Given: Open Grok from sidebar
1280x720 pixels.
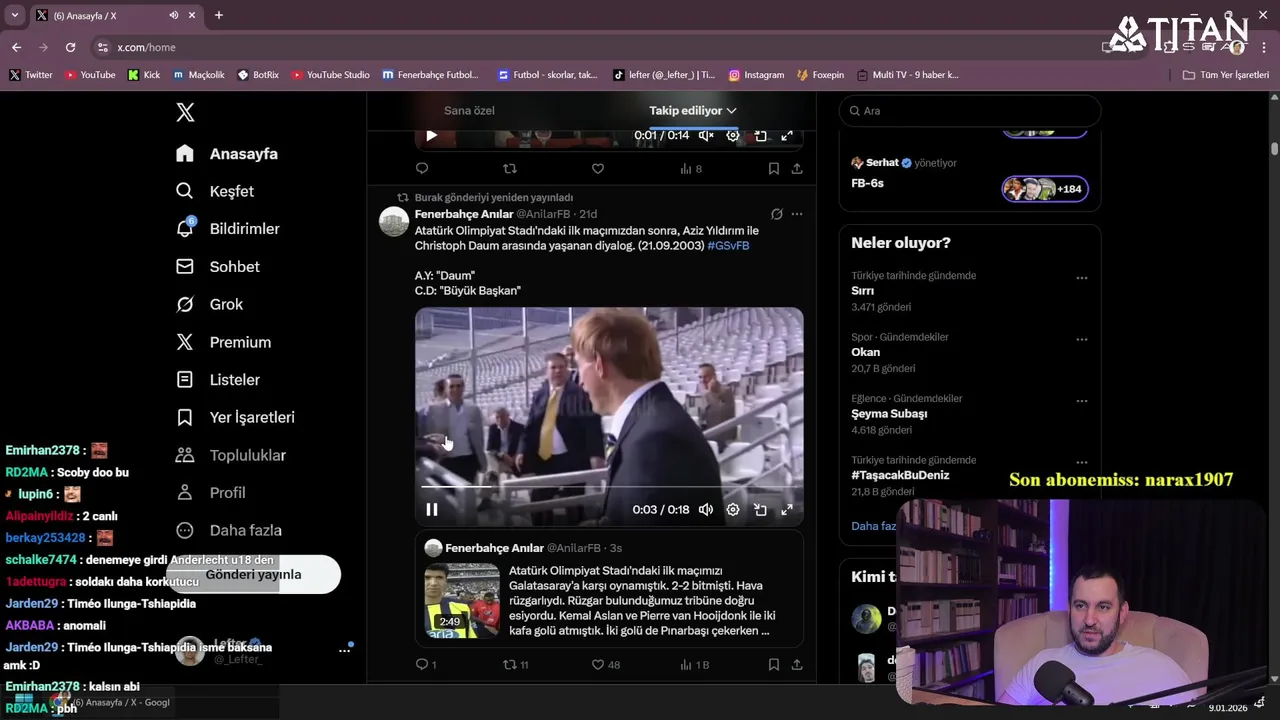Looking at the screenshot, I should (x=210, y=304).
